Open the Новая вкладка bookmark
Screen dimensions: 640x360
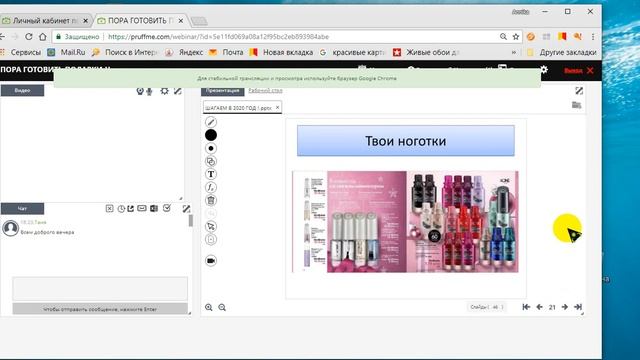(282, 52)
